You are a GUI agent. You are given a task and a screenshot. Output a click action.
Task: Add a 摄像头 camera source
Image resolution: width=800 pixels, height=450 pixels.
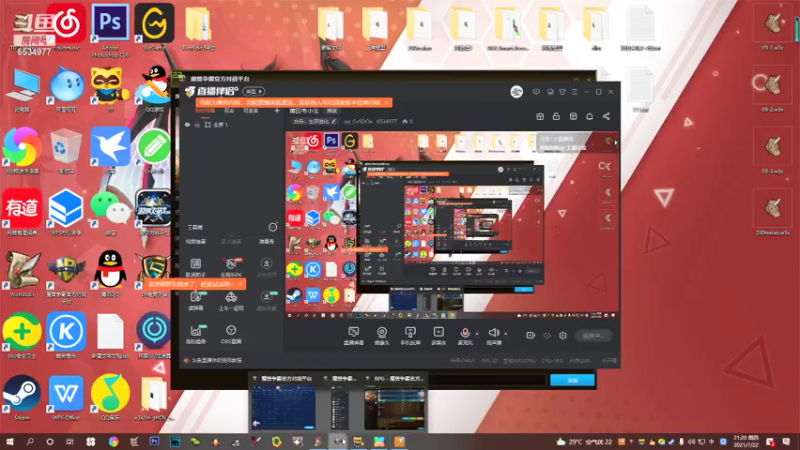point(382,336)
